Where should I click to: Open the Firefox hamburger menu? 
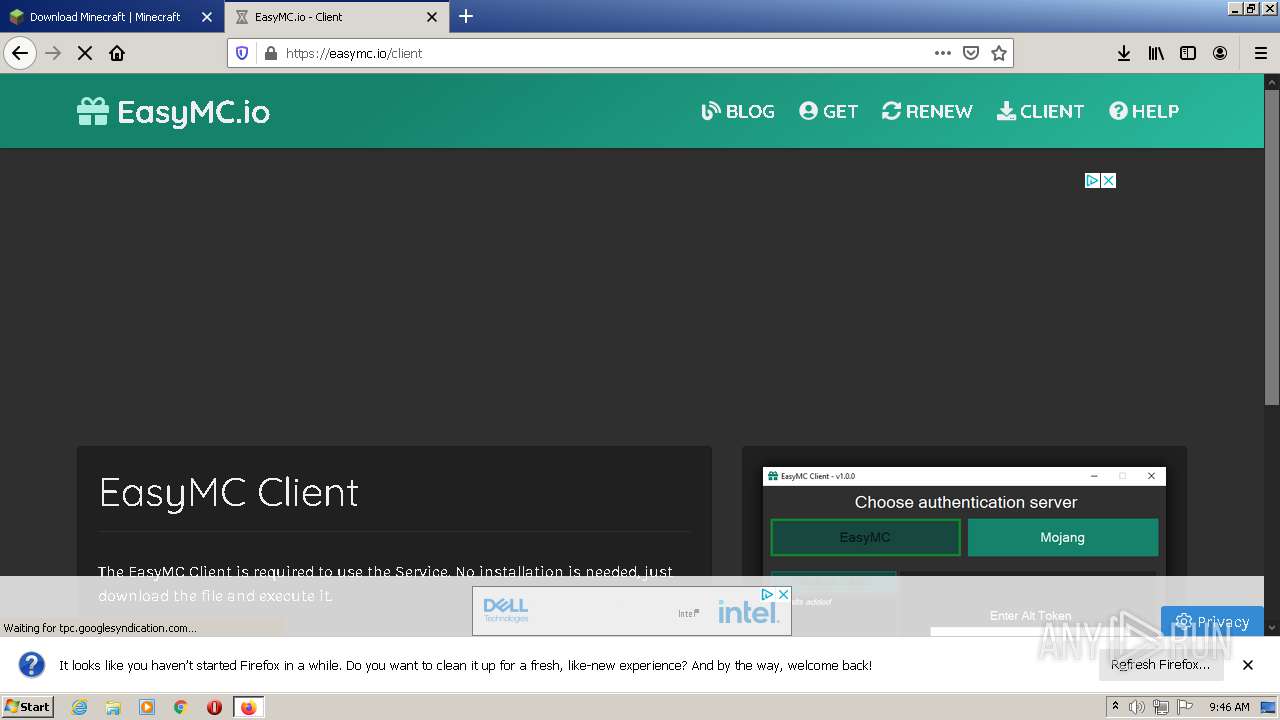click(x=1260, y=53)
